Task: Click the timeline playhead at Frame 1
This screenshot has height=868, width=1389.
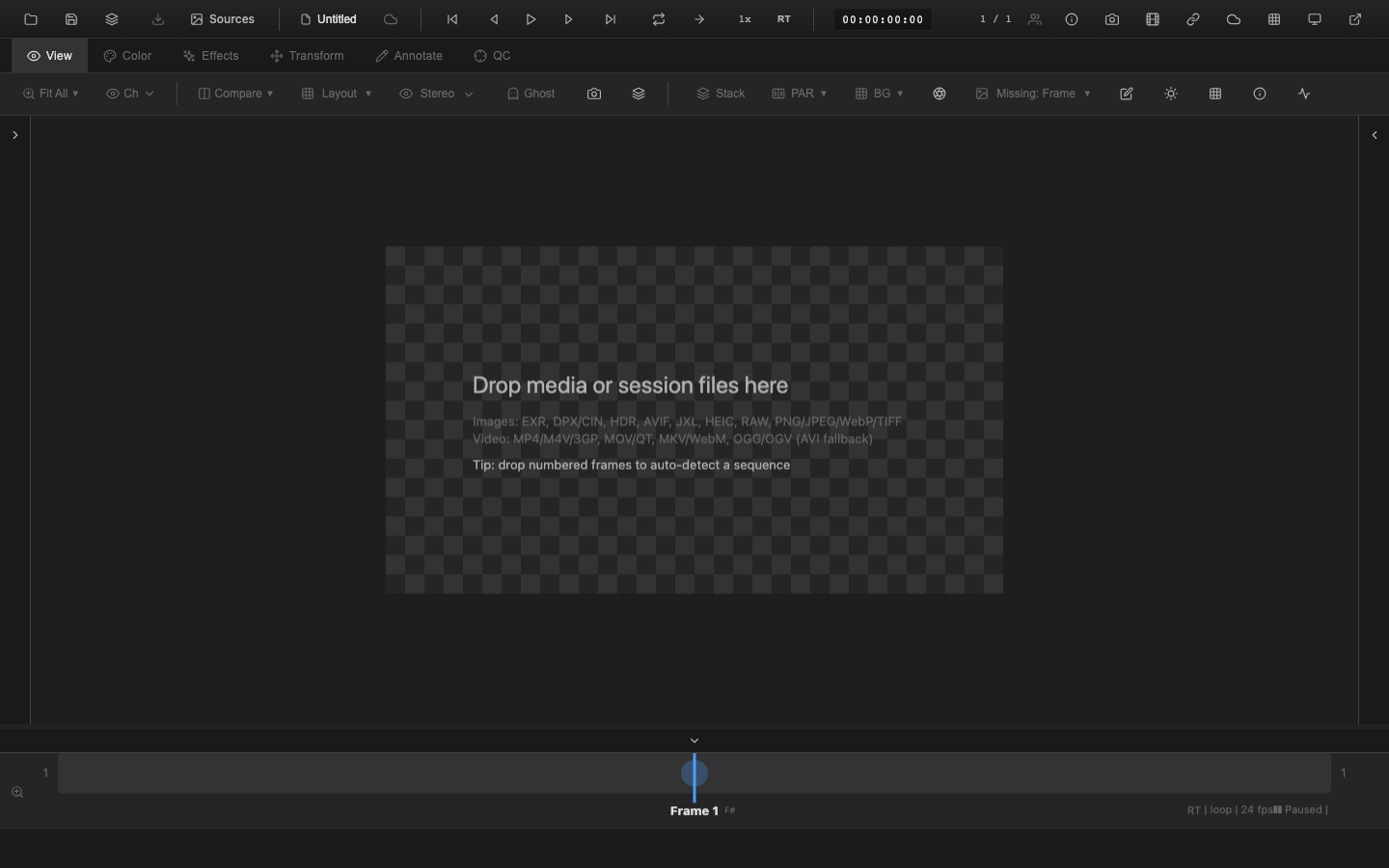Action: pyautogui.click(x=694, y=773)
